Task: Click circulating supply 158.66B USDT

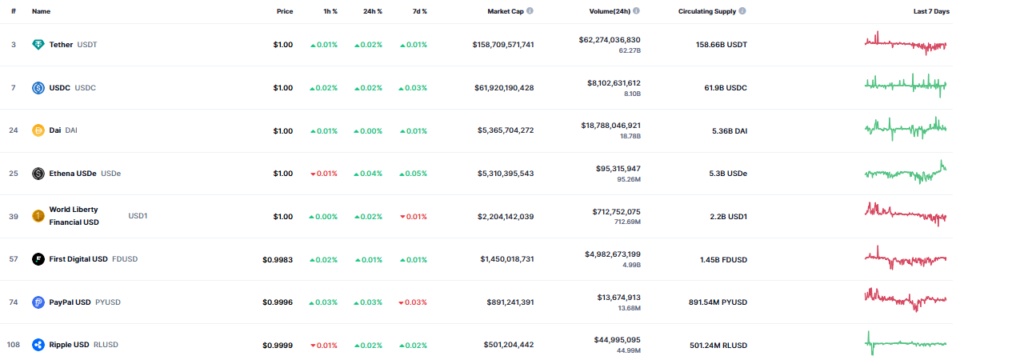Action: pyautogui.click(x=722, y=44)
